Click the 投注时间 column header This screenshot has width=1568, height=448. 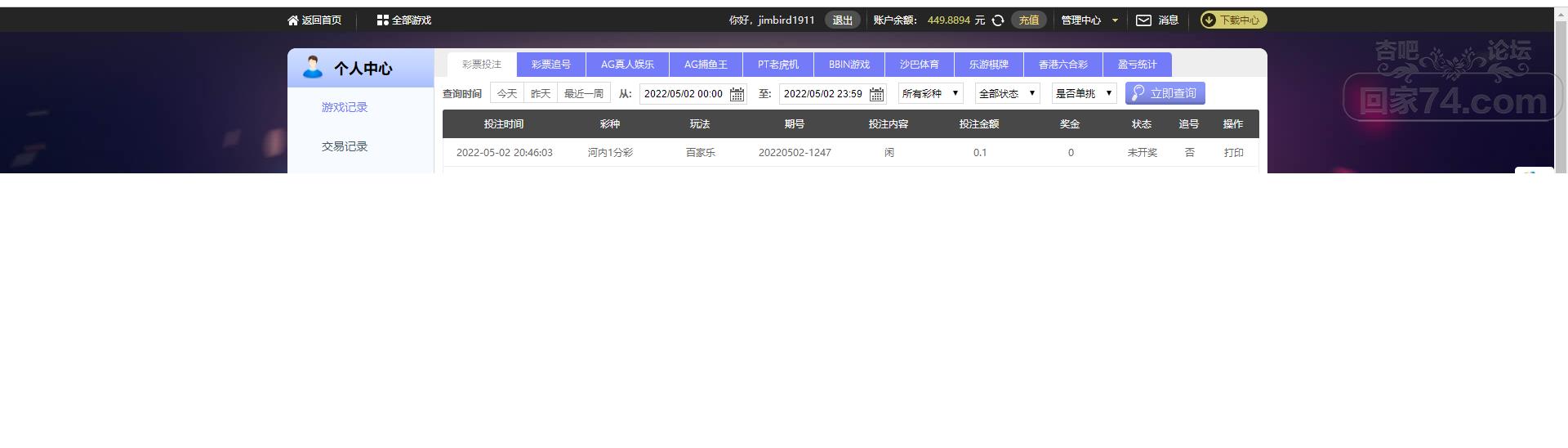tap(504, 124)
